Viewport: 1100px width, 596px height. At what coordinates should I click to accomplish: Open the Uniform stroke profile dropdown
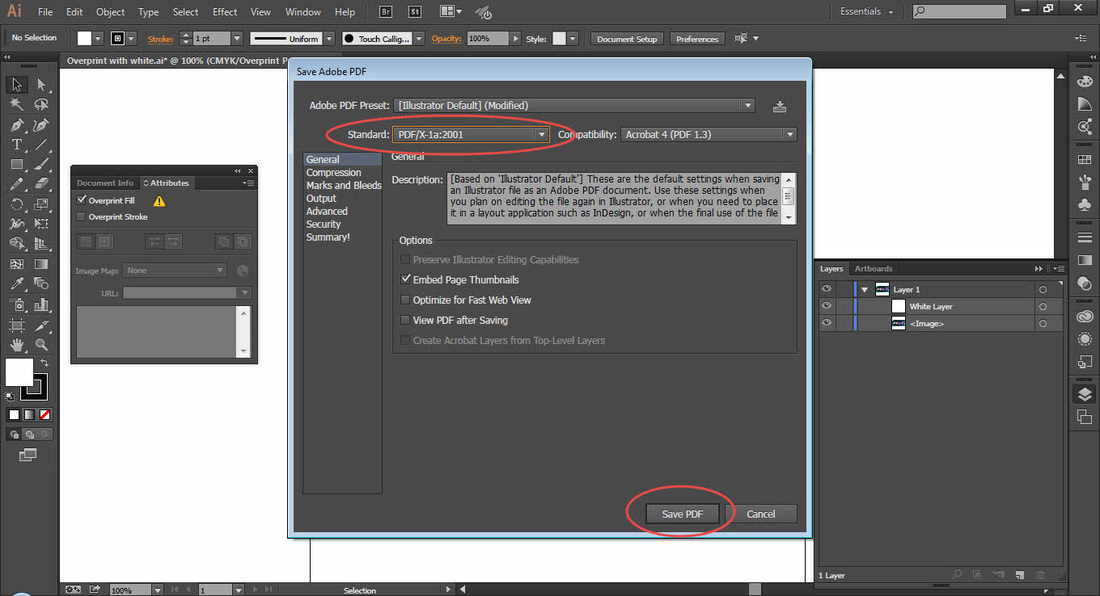(329, 39)
